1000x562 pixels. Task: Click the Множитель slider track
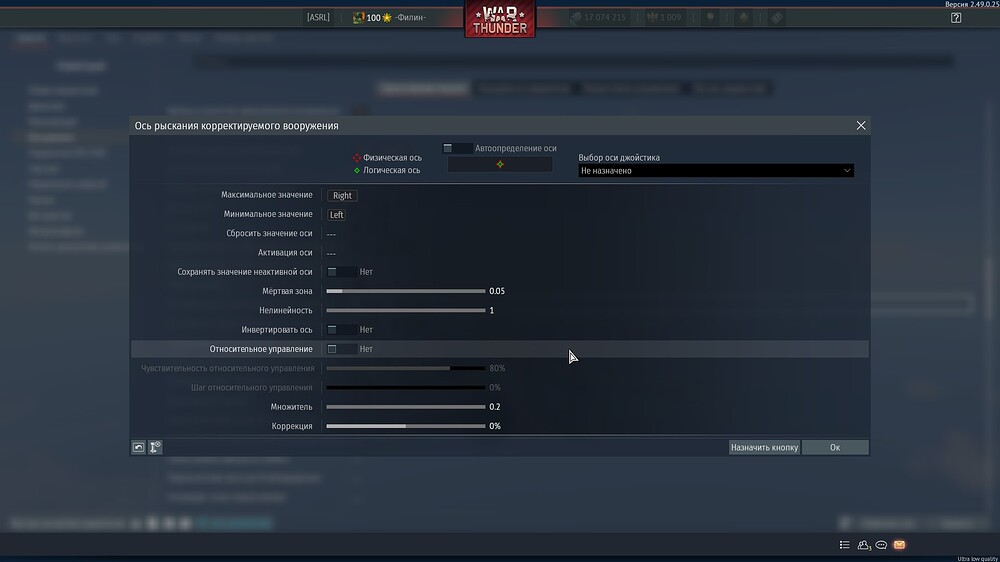click(405, 407)
